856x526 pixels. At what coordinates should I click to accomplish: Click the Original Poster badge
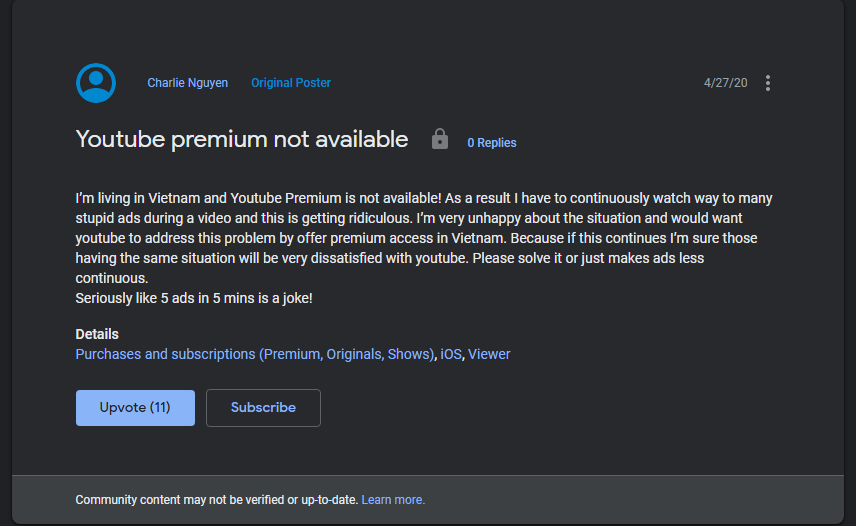(x=291, y=83)
